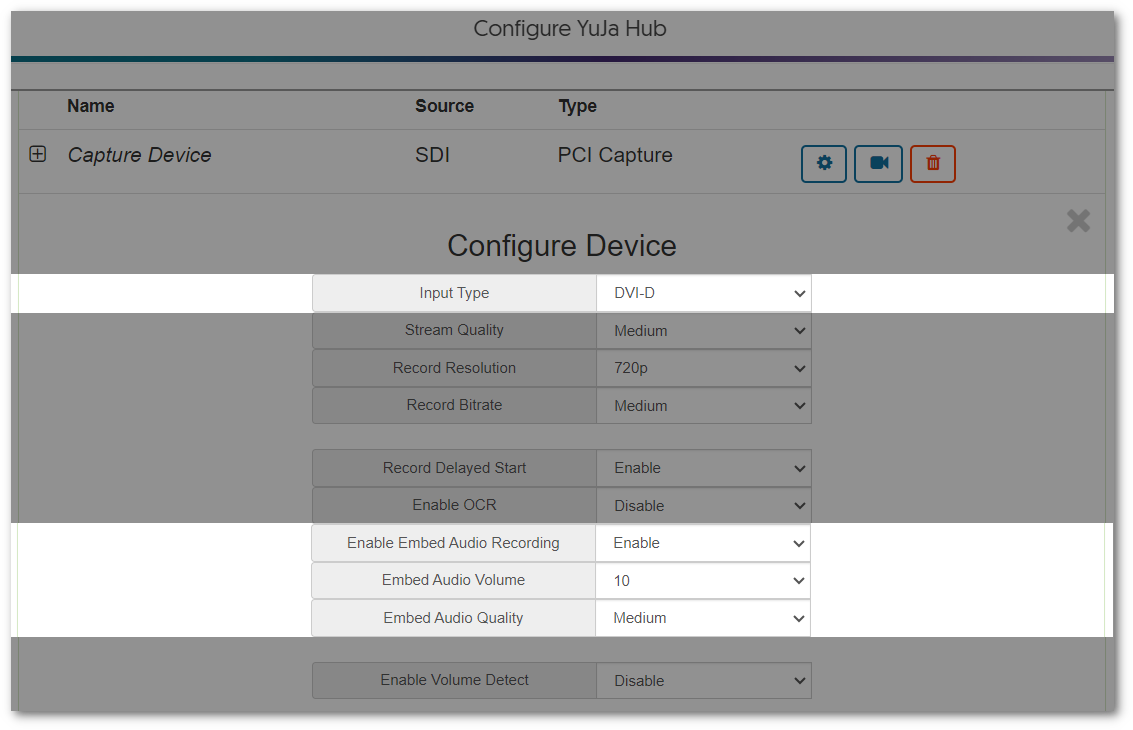Click the video camera icon for Capture Device
The width and height of the screenshot is (1133, 730).
(x=877, y=163)
